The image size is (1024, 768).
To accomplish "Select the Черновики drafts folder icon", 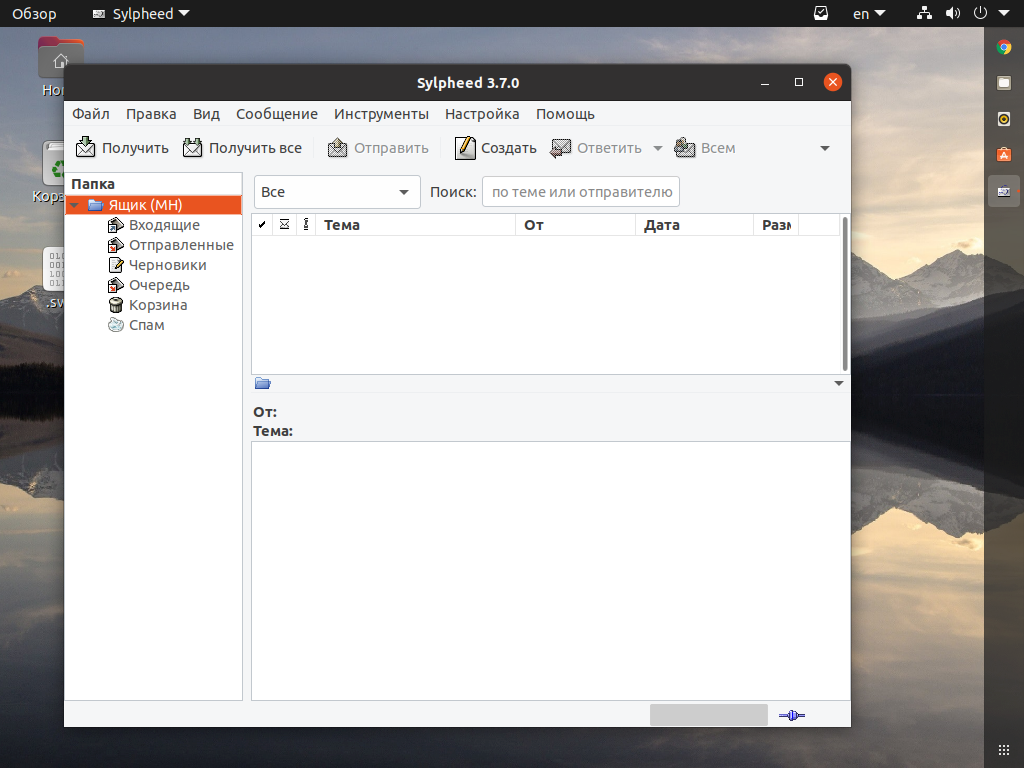I will (116, 265).
